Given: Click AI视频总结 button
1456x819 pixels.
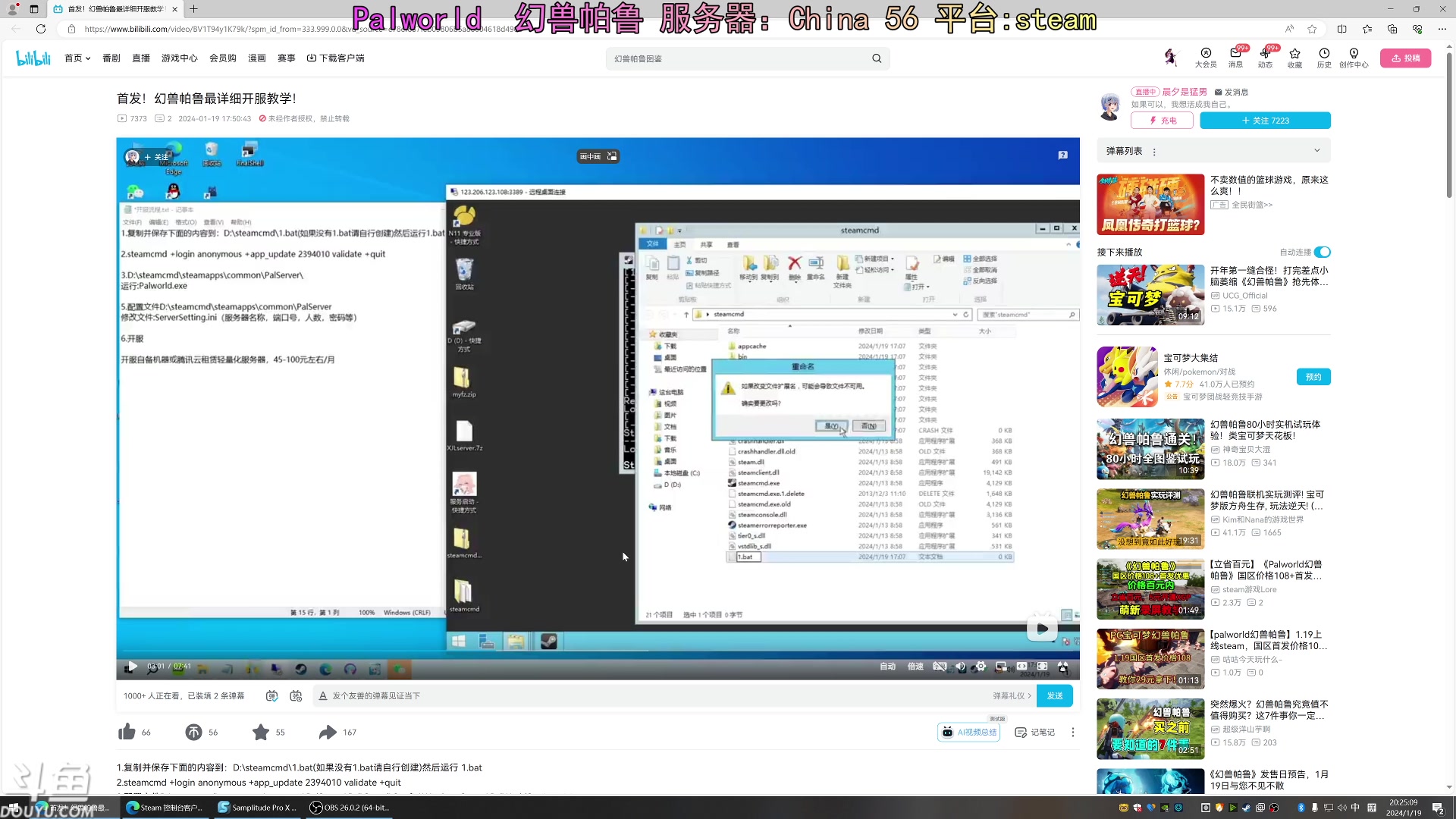Looking at the screenshot, I should click(x=969, y=732).
